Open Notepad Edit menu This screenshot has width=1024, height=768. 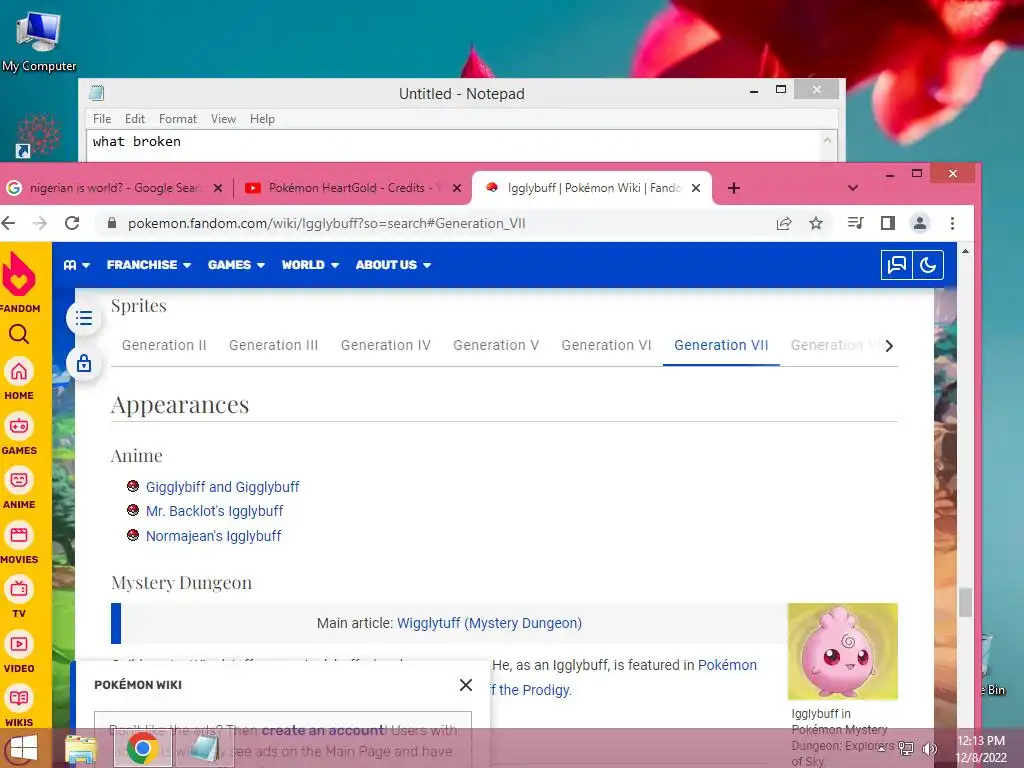(135, 119)
